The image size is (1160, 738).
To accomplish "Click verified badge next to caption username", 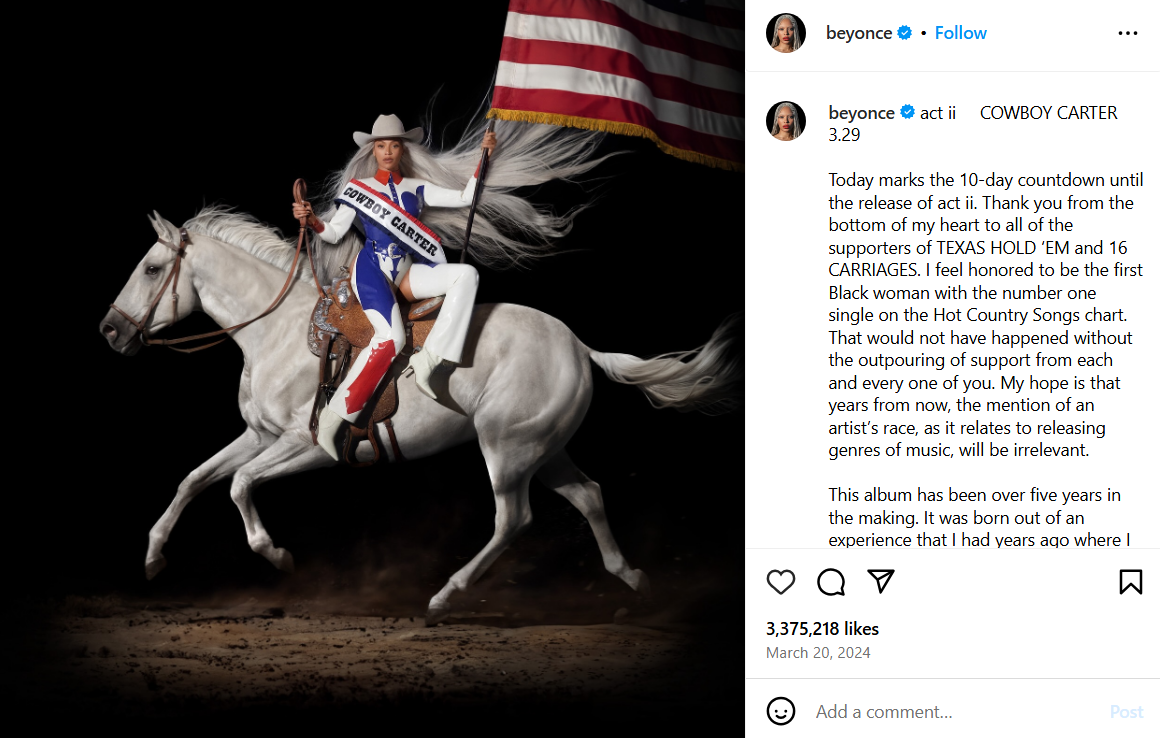I will click(x=907, y=112).
